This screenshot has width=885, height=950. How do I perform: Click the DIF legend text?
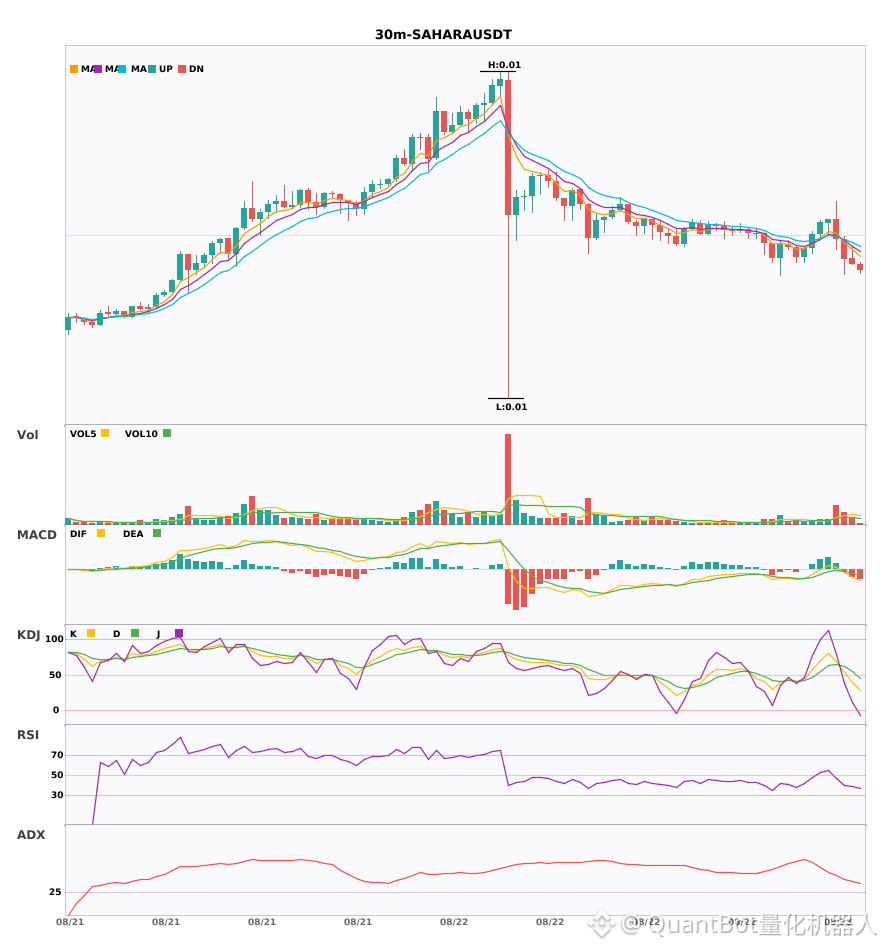click(78, 534)
